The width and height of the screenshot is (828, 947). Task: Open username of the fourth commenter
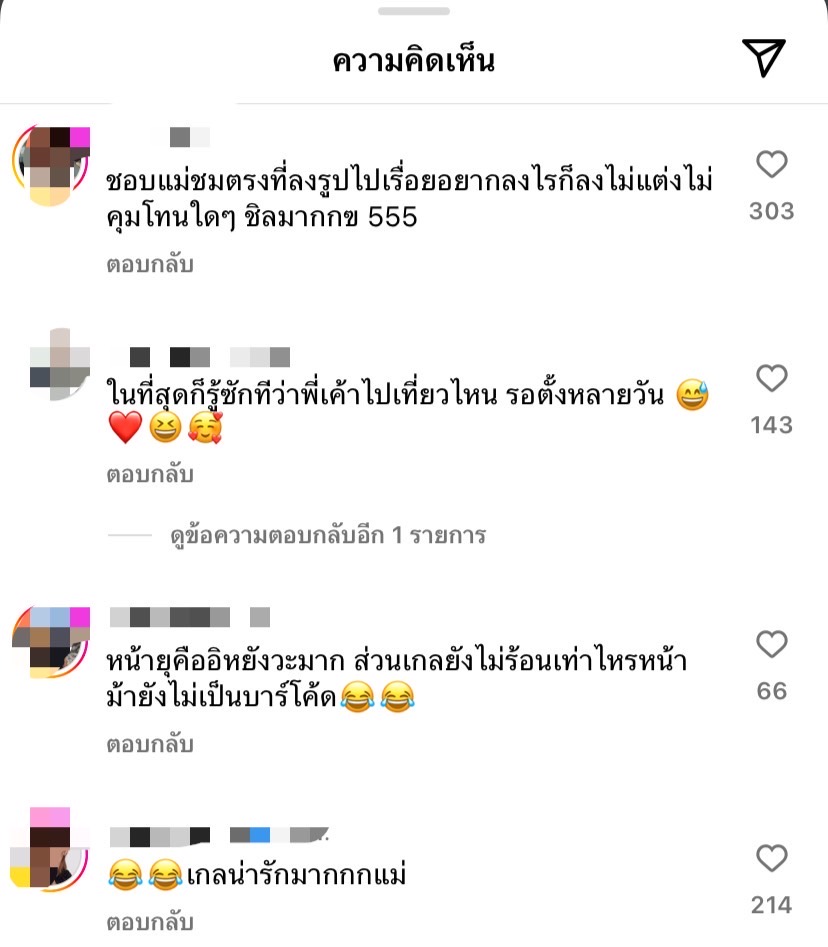(x=219, y=835)
